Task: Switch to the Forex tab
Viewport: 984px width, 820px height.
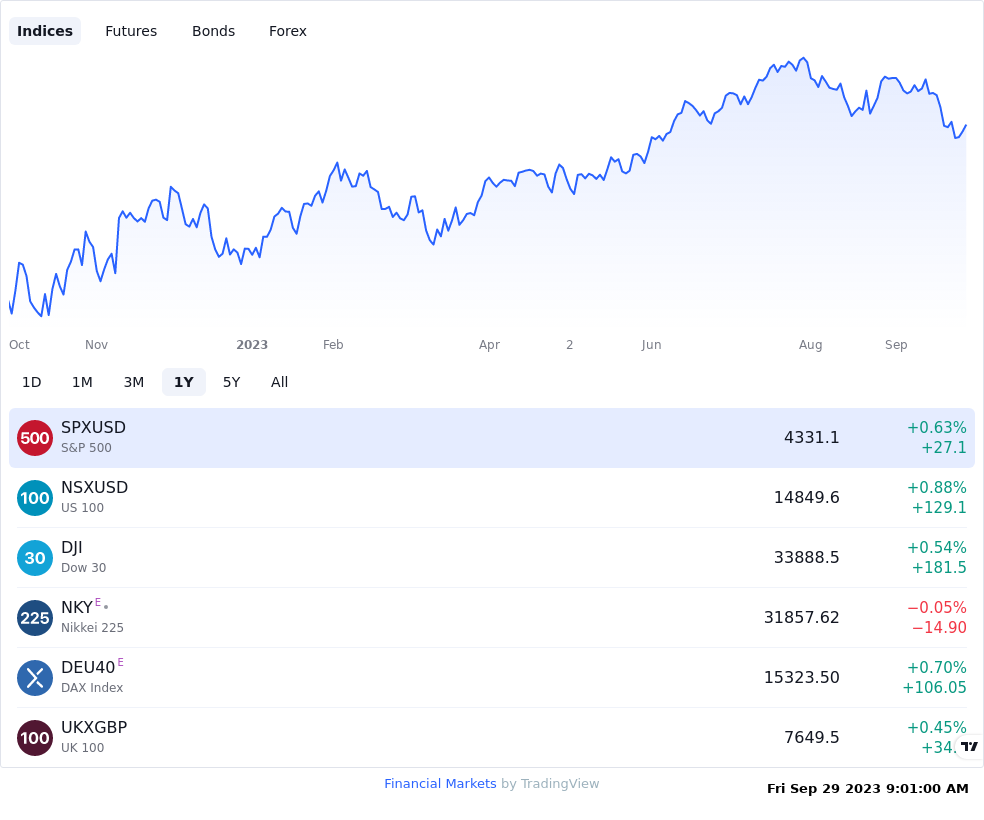Action: tap(287, 31)
